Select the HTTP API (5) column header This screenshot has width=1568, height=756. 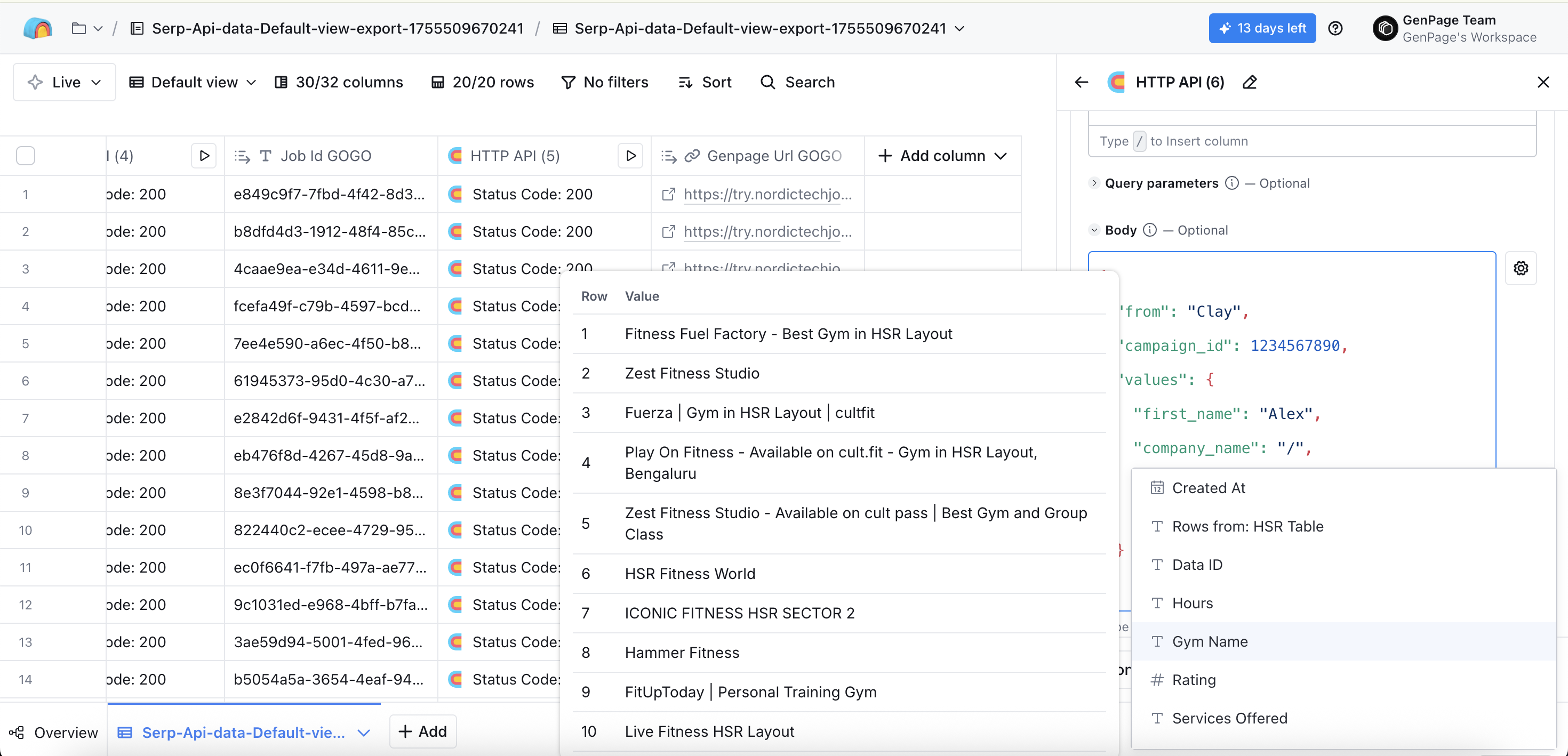[544, 156]
